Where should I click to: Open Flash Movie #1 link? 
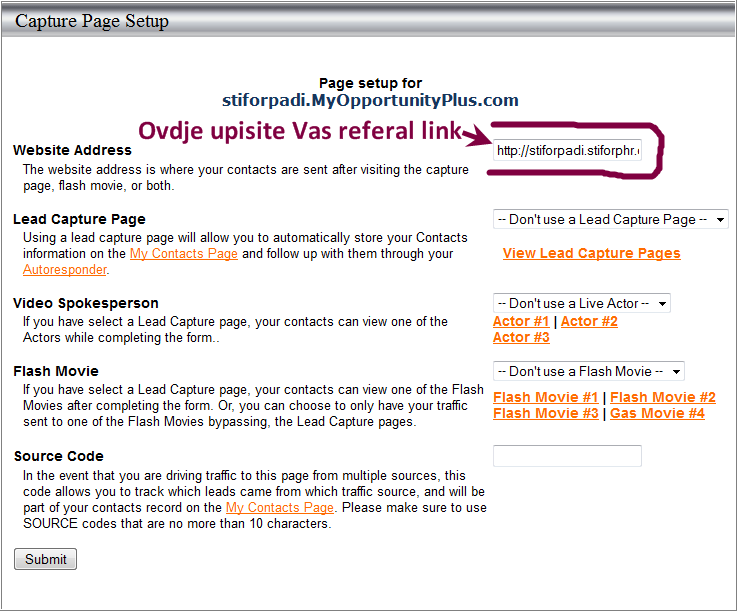click(545, 397)
